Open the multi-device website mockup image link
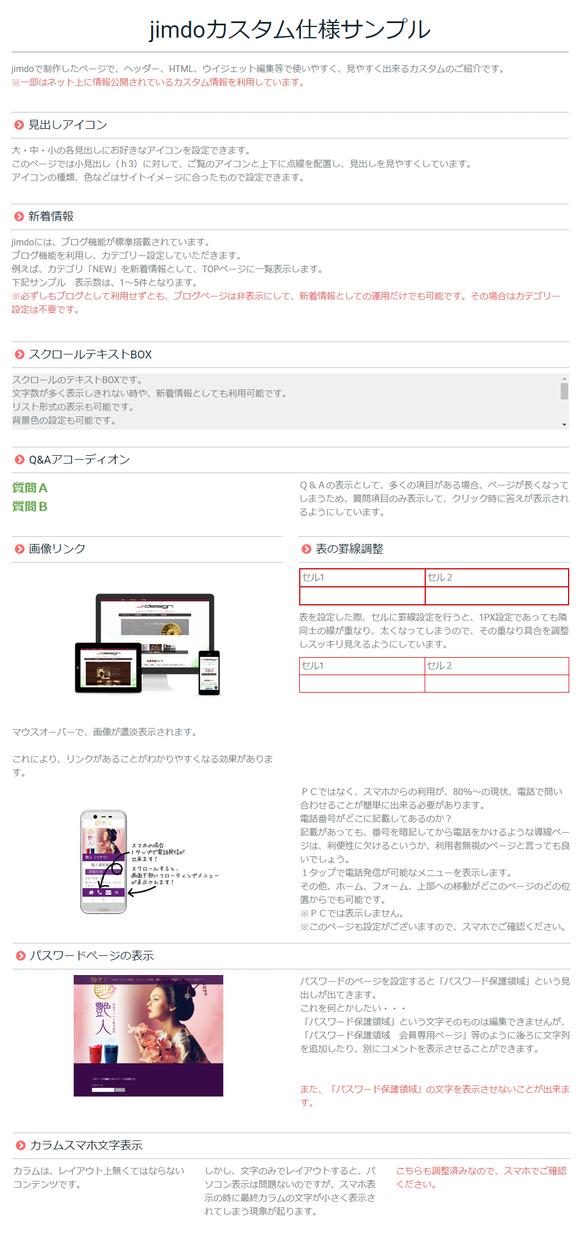Image resolution: width=581 pixels, height=1240 pixels. [x=148, y=643]
